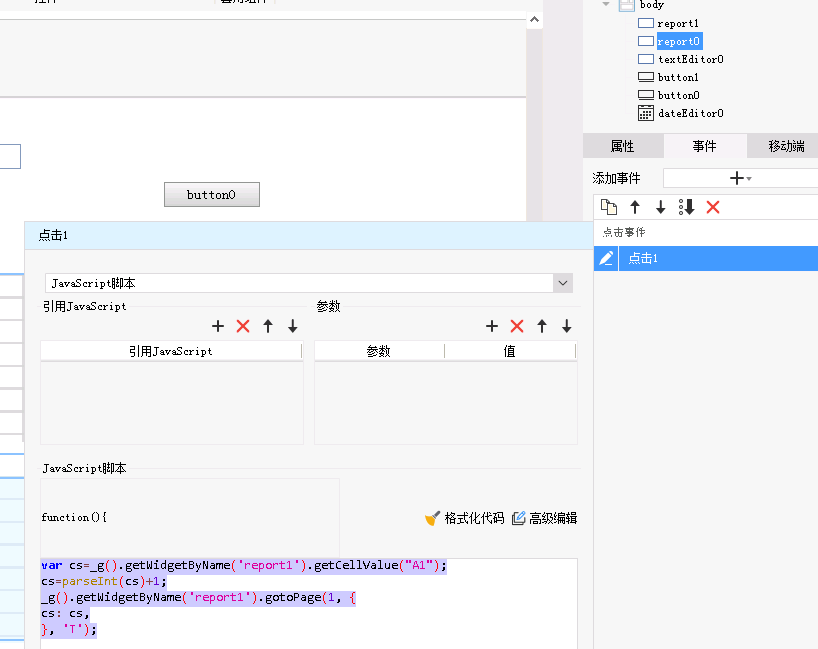This screenshot has height=649, width=818.
Task: Click the gotoPage code line
Action: 198,597
